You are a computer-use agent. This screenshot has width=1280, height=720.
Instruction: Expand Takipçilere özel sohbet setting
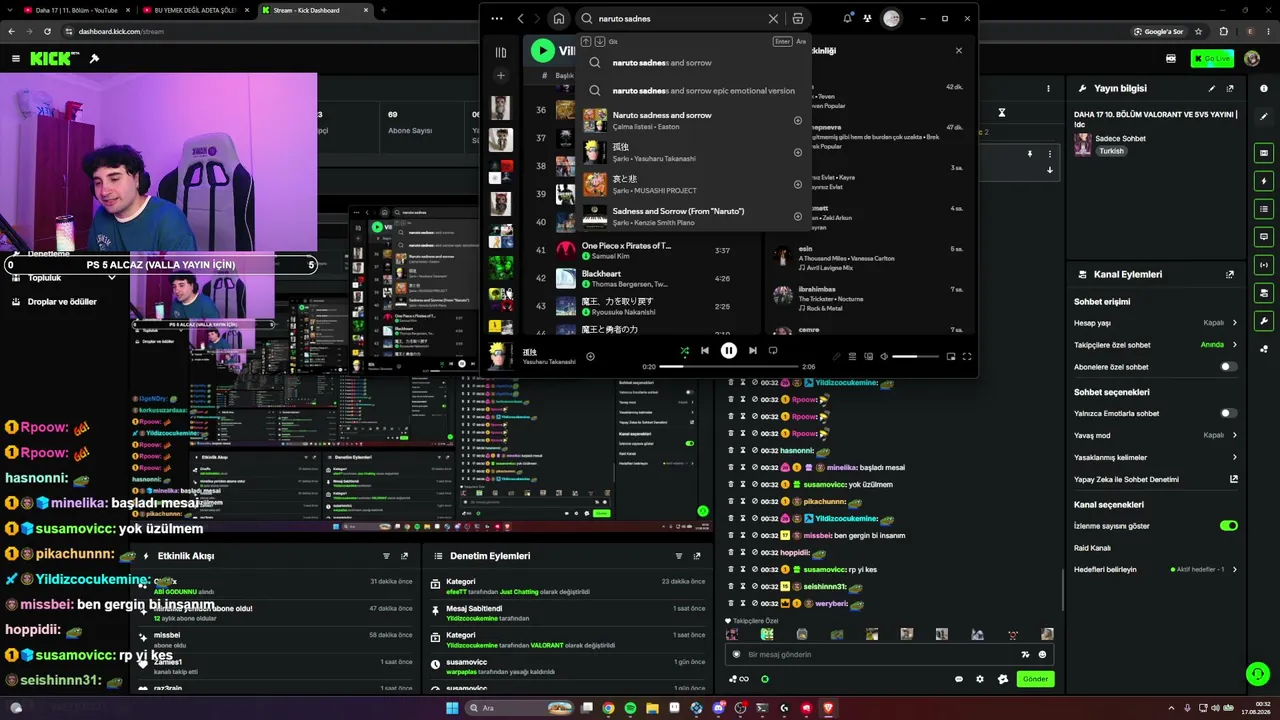tap(1156, 345)
